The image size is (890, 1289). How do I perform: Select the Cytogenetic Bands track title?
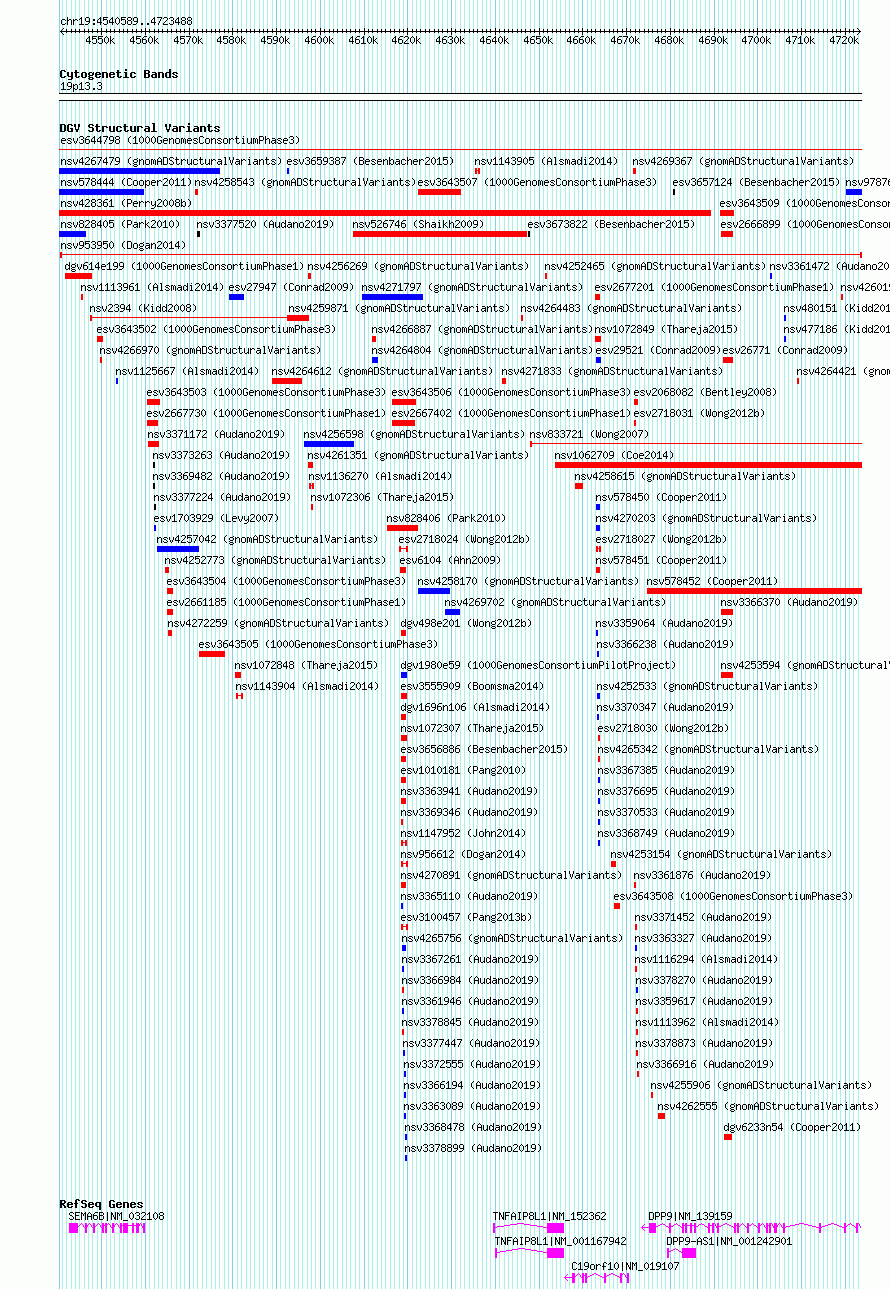[119, 74]
